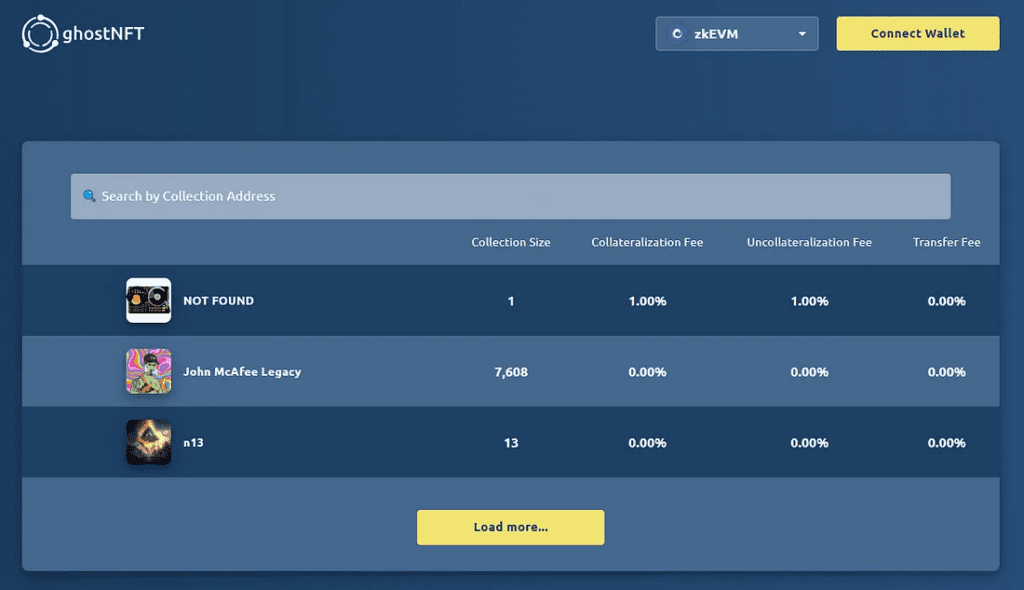The image size is (1024, 590).
Task: Open the NOT FOUND collection thumbnail
Action: tap(148, 300)
